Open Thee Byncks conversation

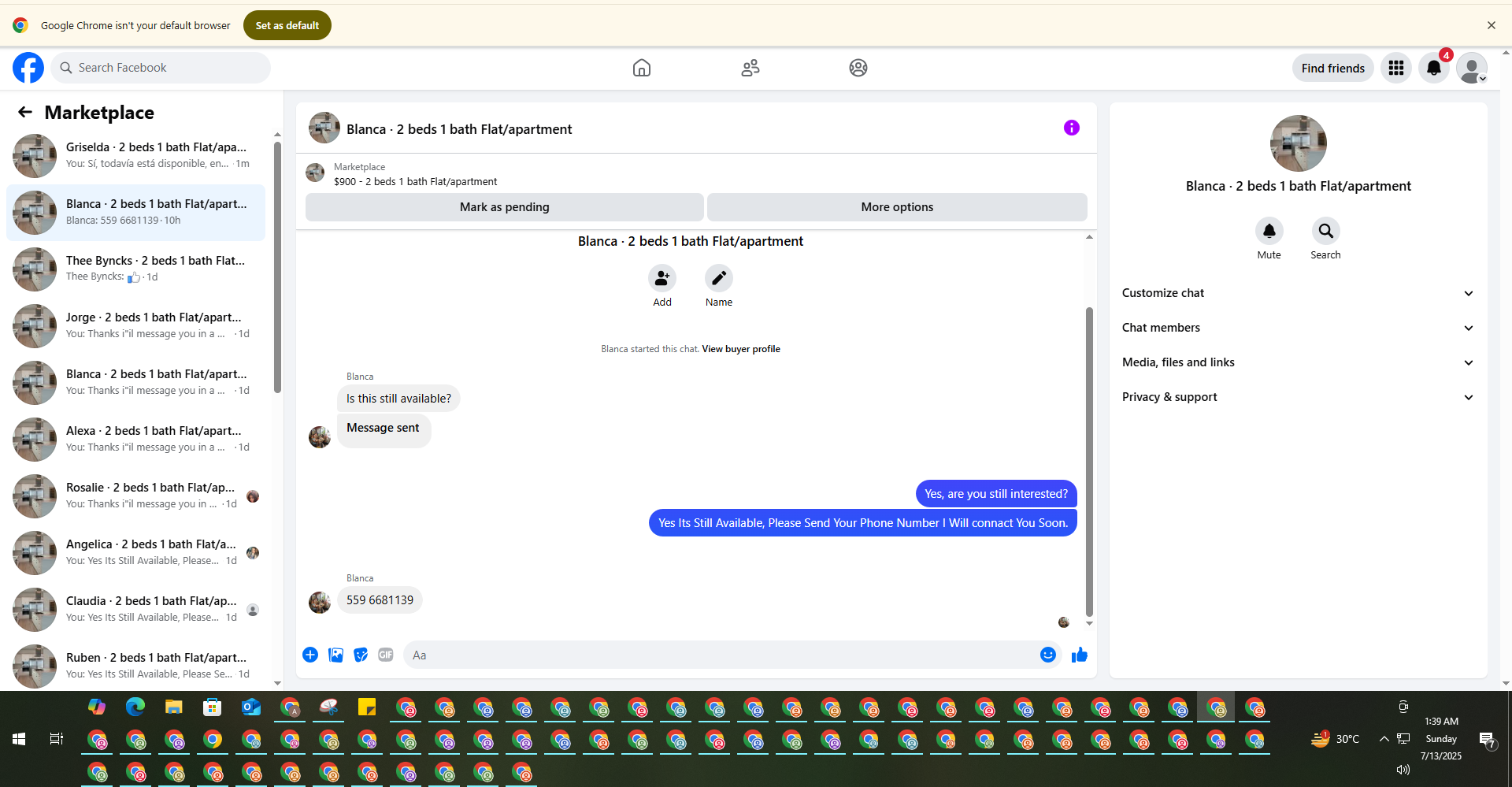135,269
